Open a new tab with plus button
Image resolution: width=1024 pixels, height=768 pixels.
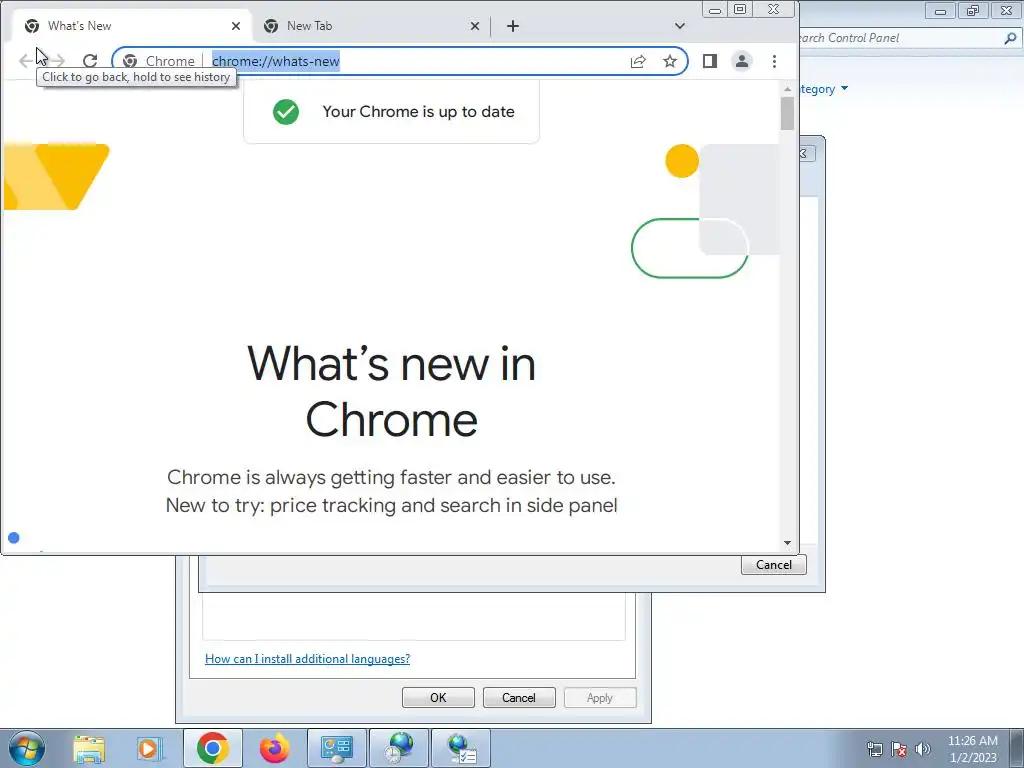[513, 26]
